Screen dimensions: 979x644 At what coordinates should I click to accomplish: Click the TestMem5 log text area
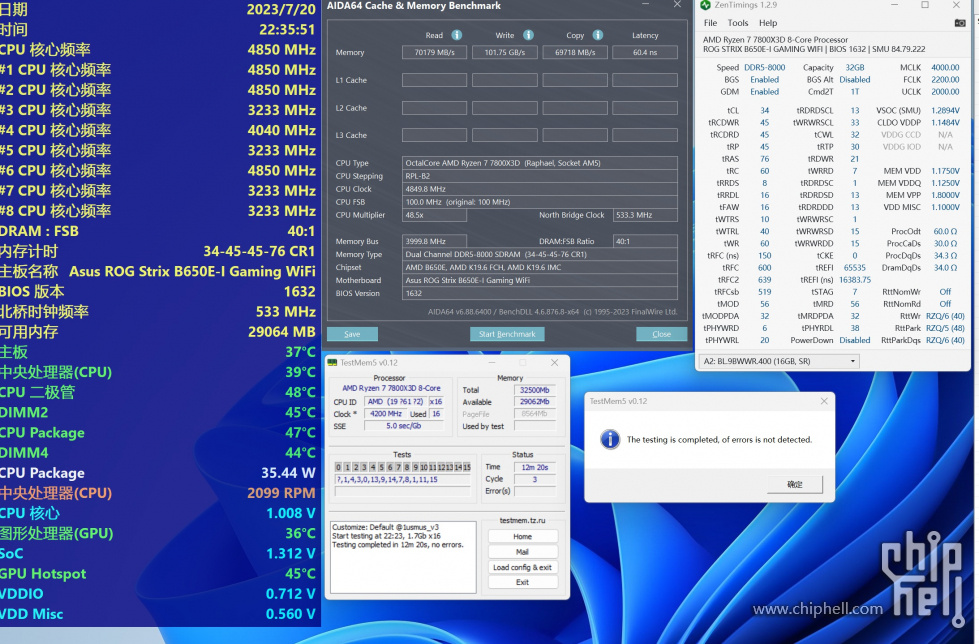[403, 557]
